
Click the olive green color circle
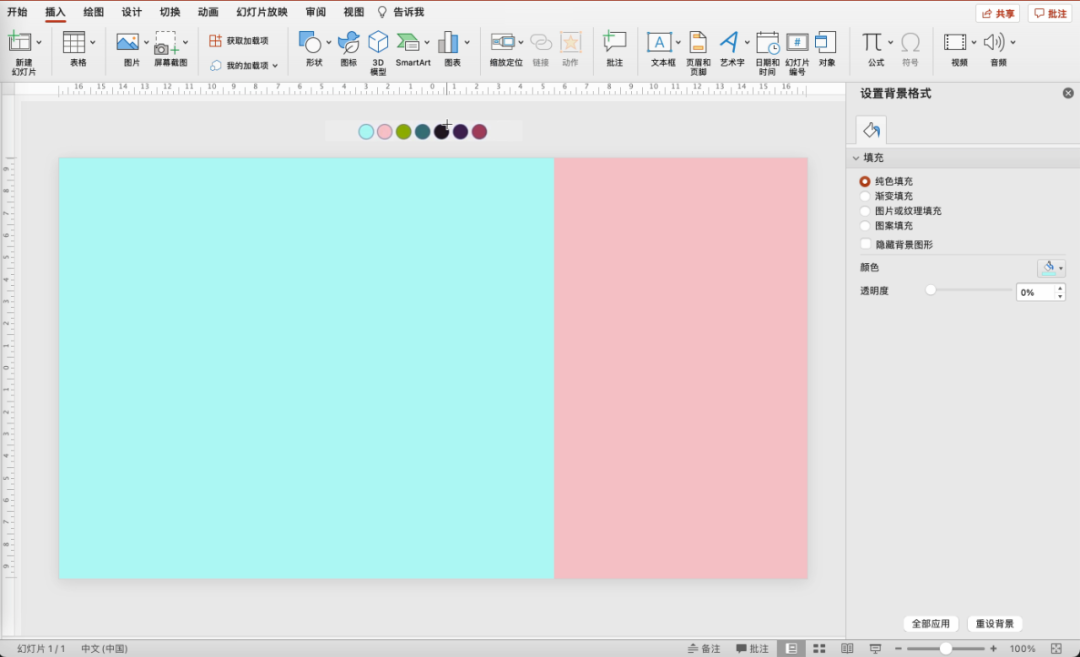[404, 132]
